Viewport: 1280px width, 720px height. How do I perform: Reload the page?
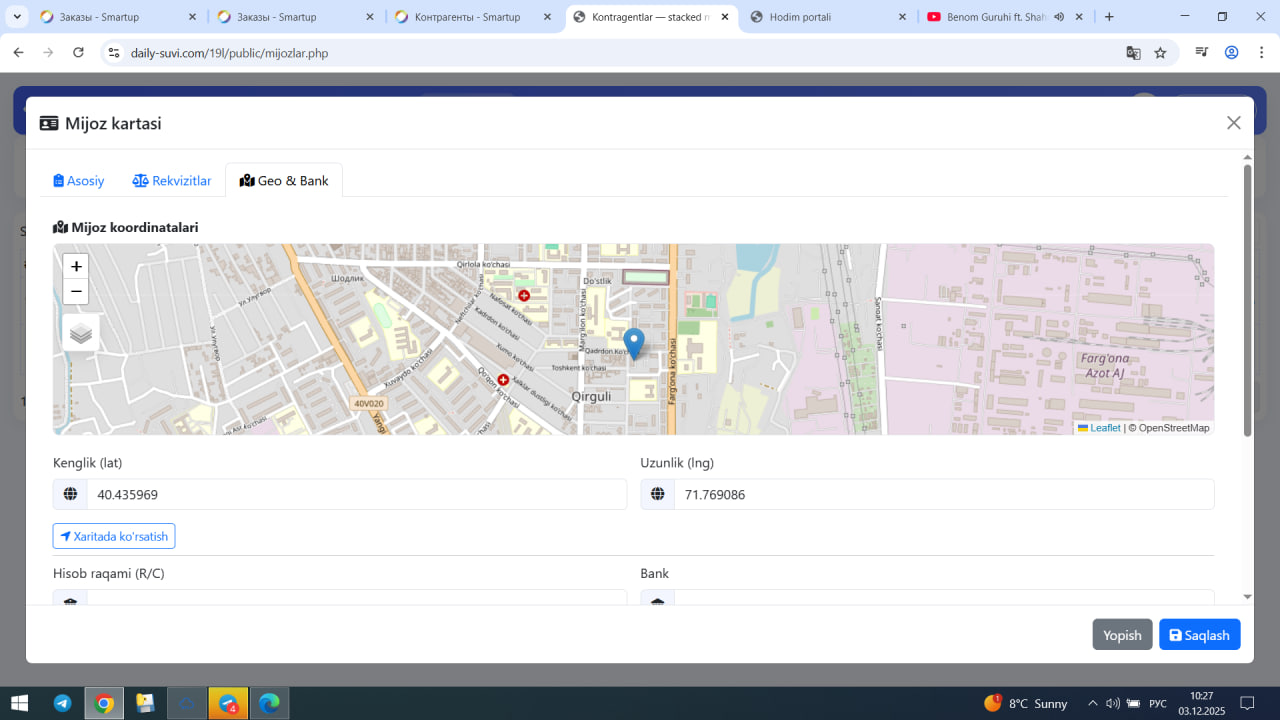tap(78, 53)
